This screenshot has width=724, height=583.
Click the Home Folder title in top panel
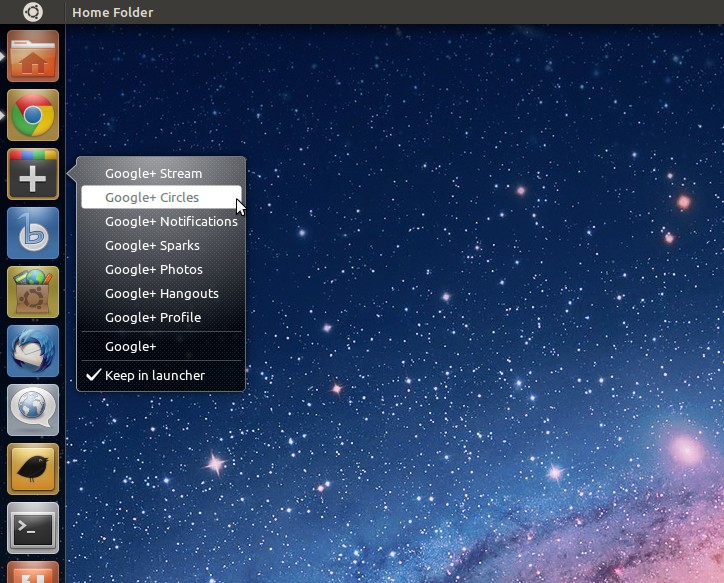pyautogui.click(x=112, y=12)
